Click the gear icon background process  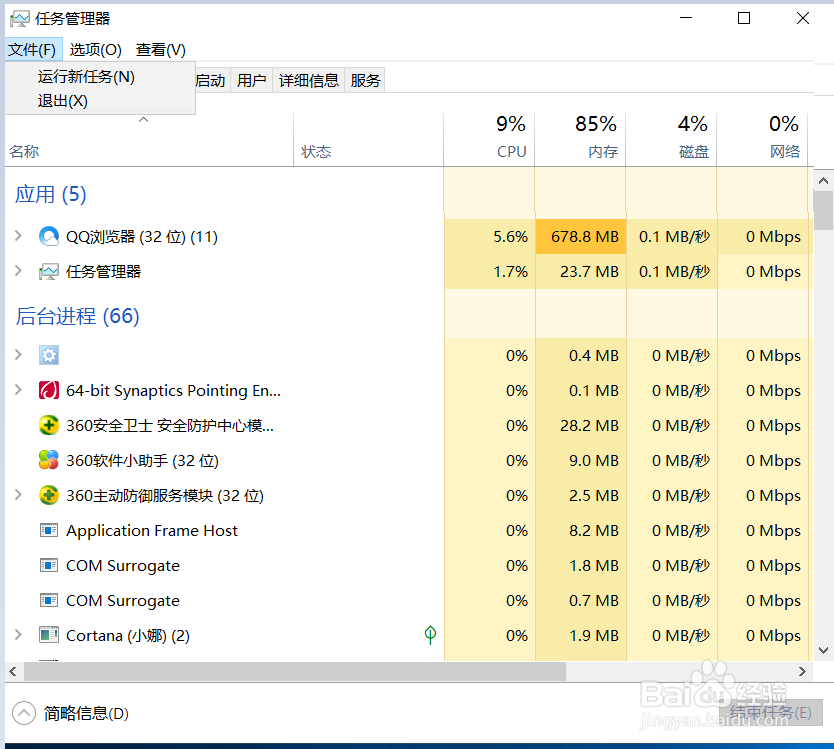click(48, 355)
